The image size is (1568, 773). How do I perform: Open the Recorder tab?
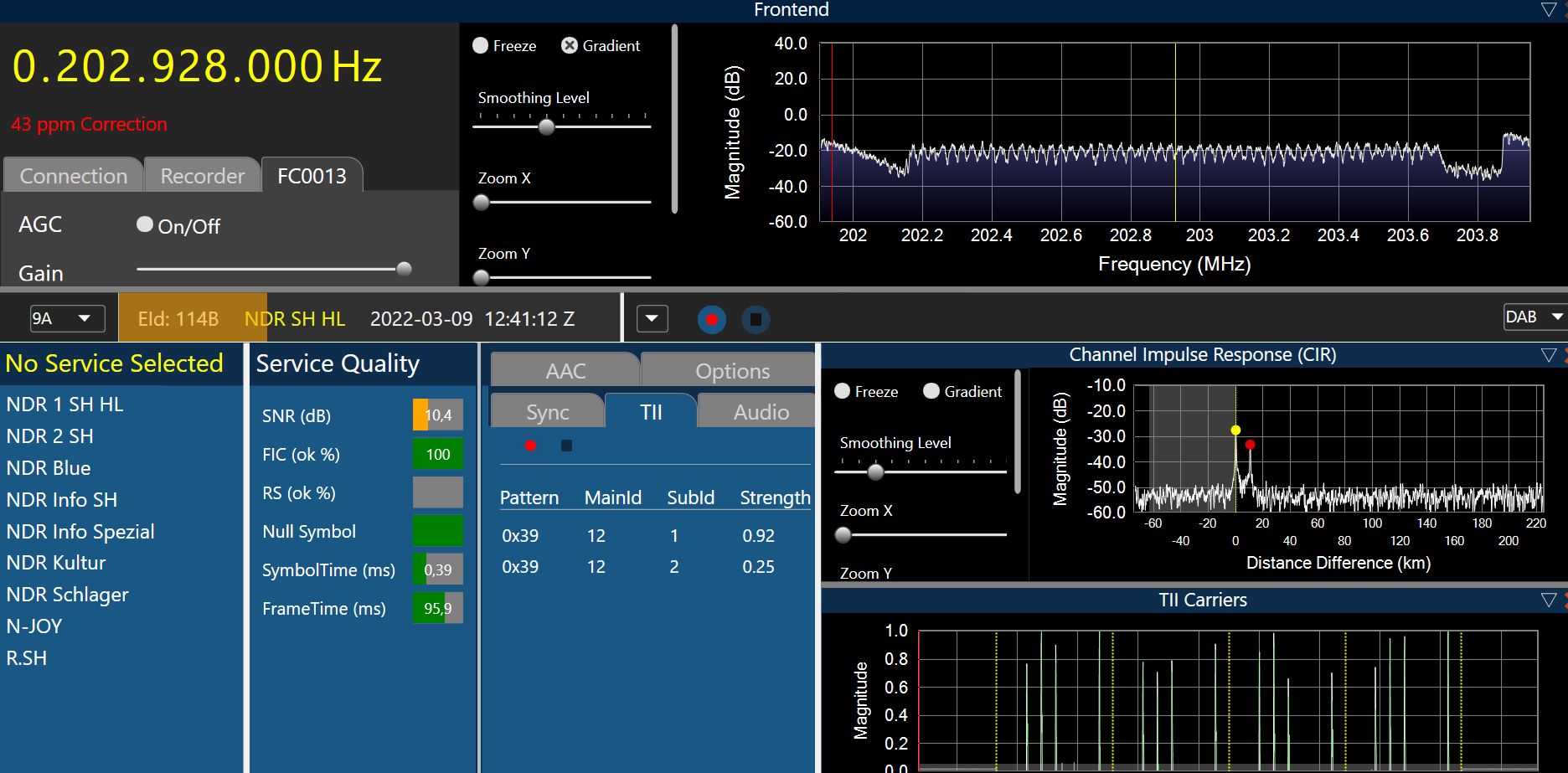[x=202, y=176]
